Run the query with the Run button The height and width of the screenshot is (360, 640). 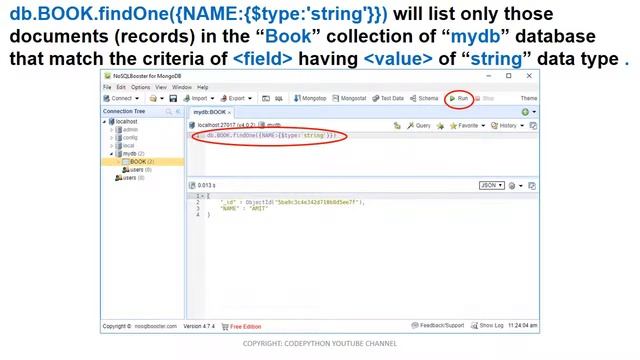tap(459, 98)
